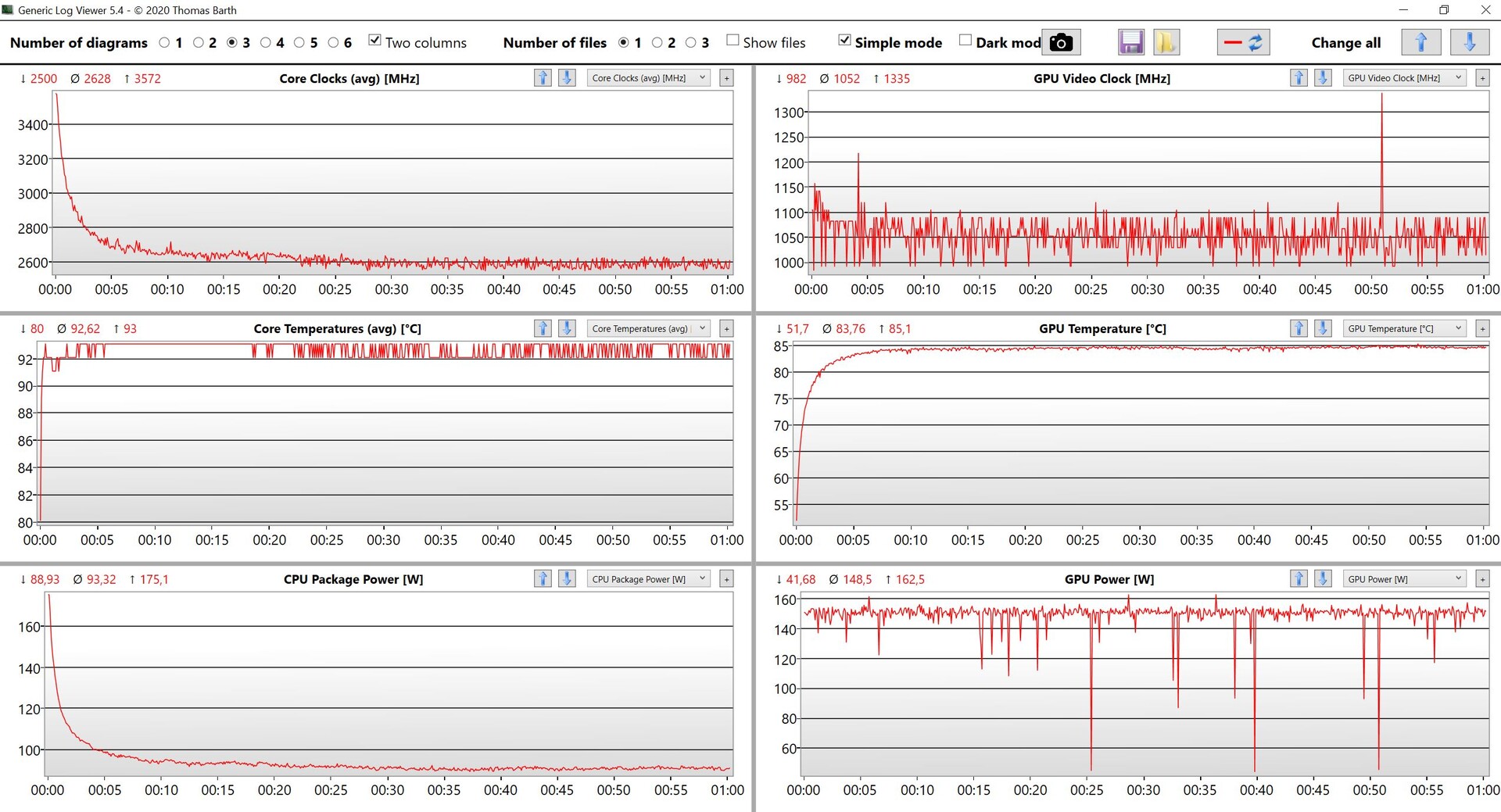The image size is (1501, 812).
Task: Open the GPU Power sensor dropdown
Action: 1405,578
